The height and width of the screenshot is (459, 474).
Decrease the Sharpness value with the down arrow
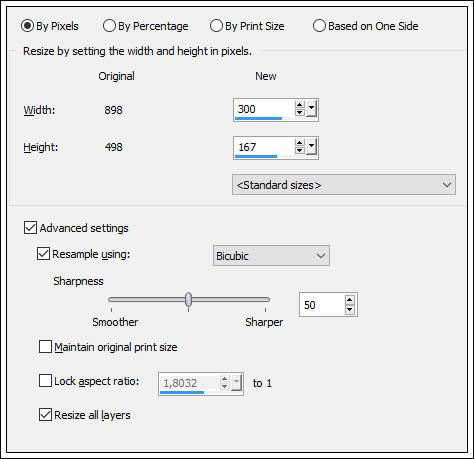pos(349,309)
